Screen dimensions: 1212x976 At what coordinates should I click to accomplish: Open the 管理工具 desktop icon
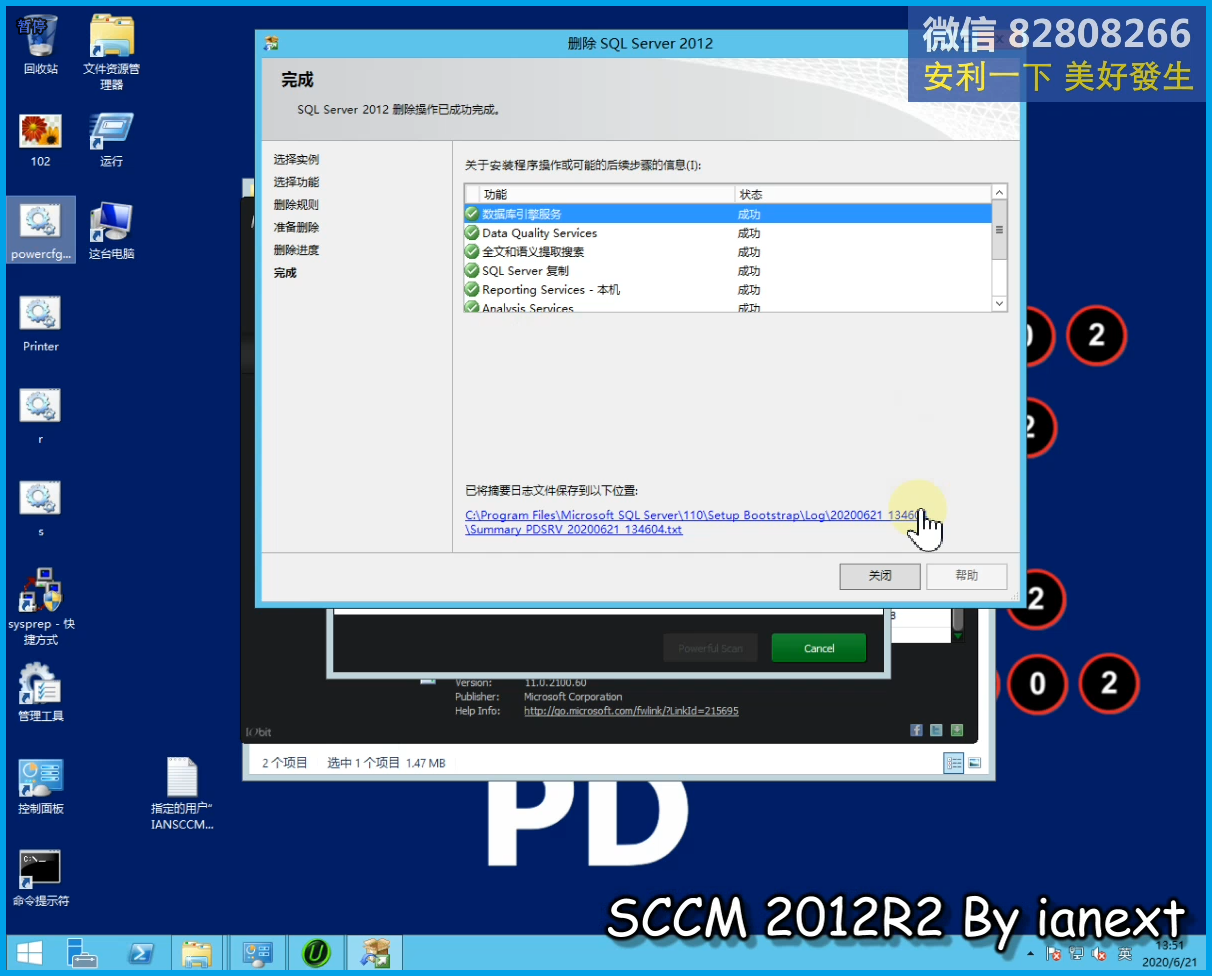[x=40, y=692]
